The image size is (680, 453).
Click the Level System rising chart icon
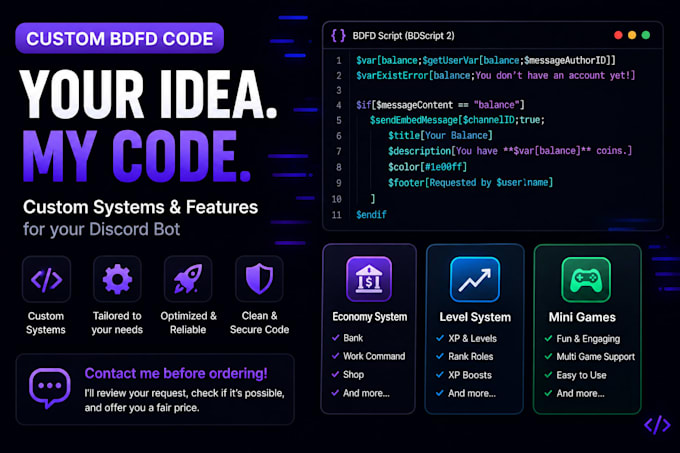tap(475, 279)
